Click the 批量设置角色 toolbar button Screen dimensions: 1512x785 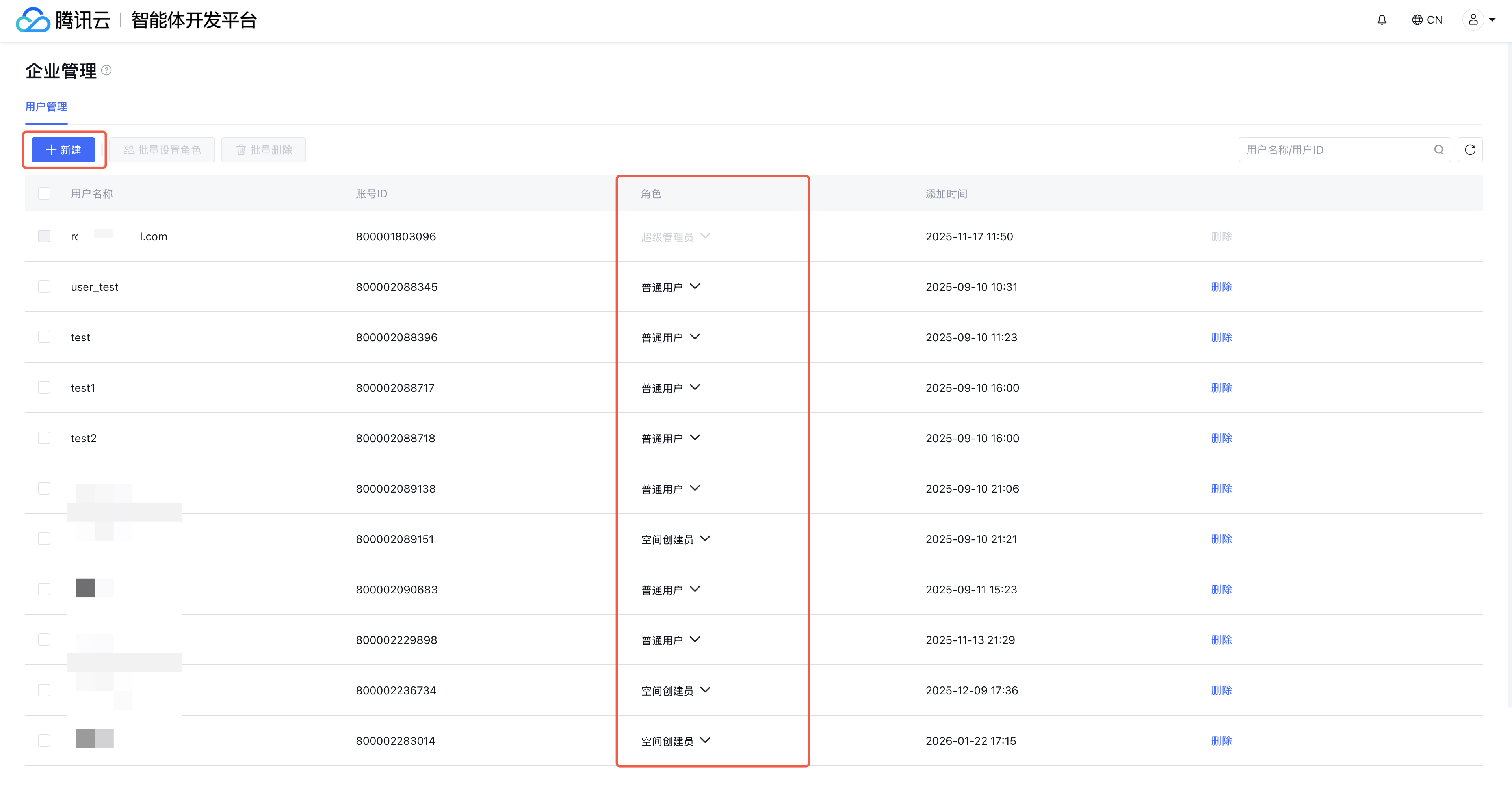tap(162, 150)
